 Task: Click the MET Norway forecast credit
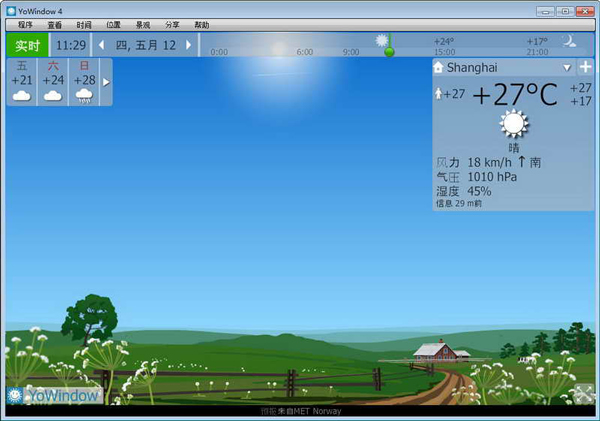(x=301, y=411)
